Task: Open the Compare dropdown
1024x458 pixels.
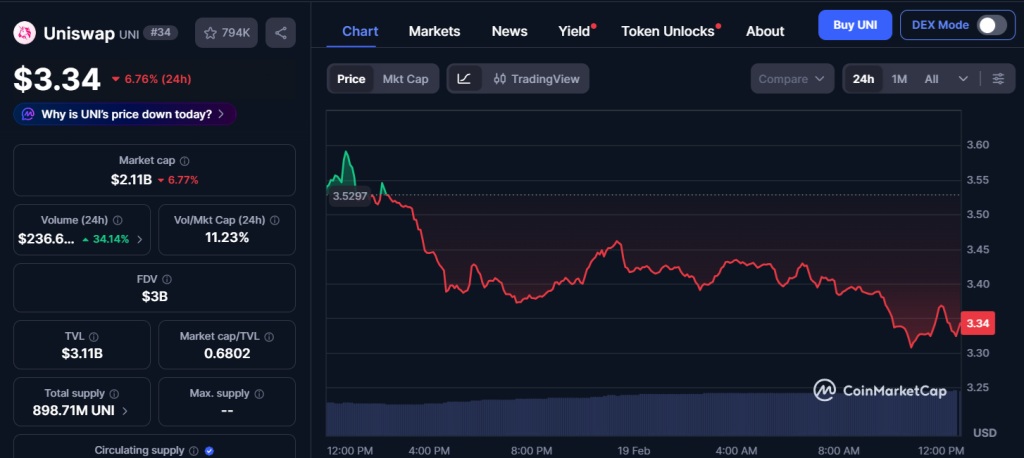Action: pyautogui.click(x=792, y=78)
